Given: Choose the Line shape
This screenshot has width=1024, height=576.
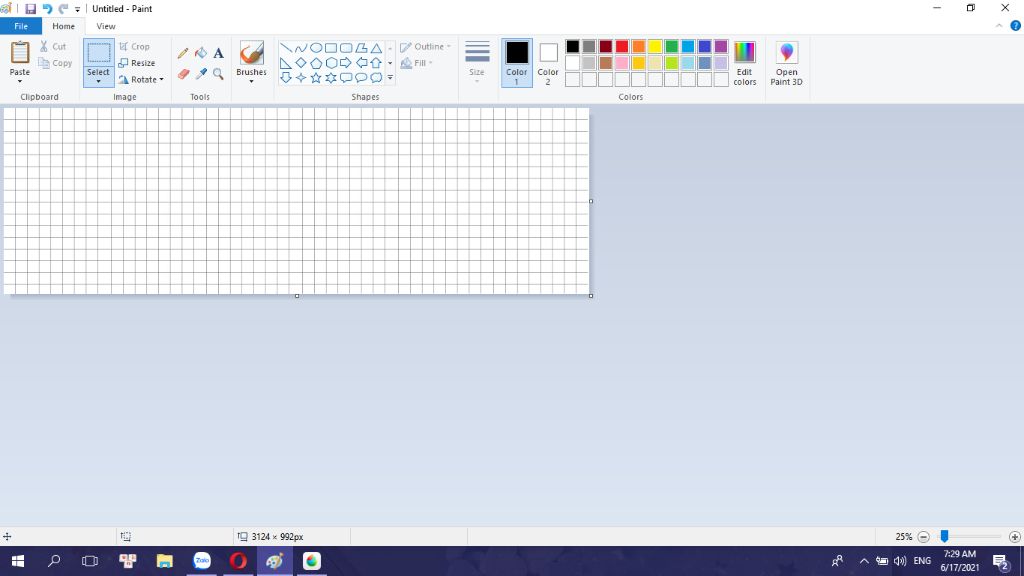Looking at the screenshot, I should [285, 48].
